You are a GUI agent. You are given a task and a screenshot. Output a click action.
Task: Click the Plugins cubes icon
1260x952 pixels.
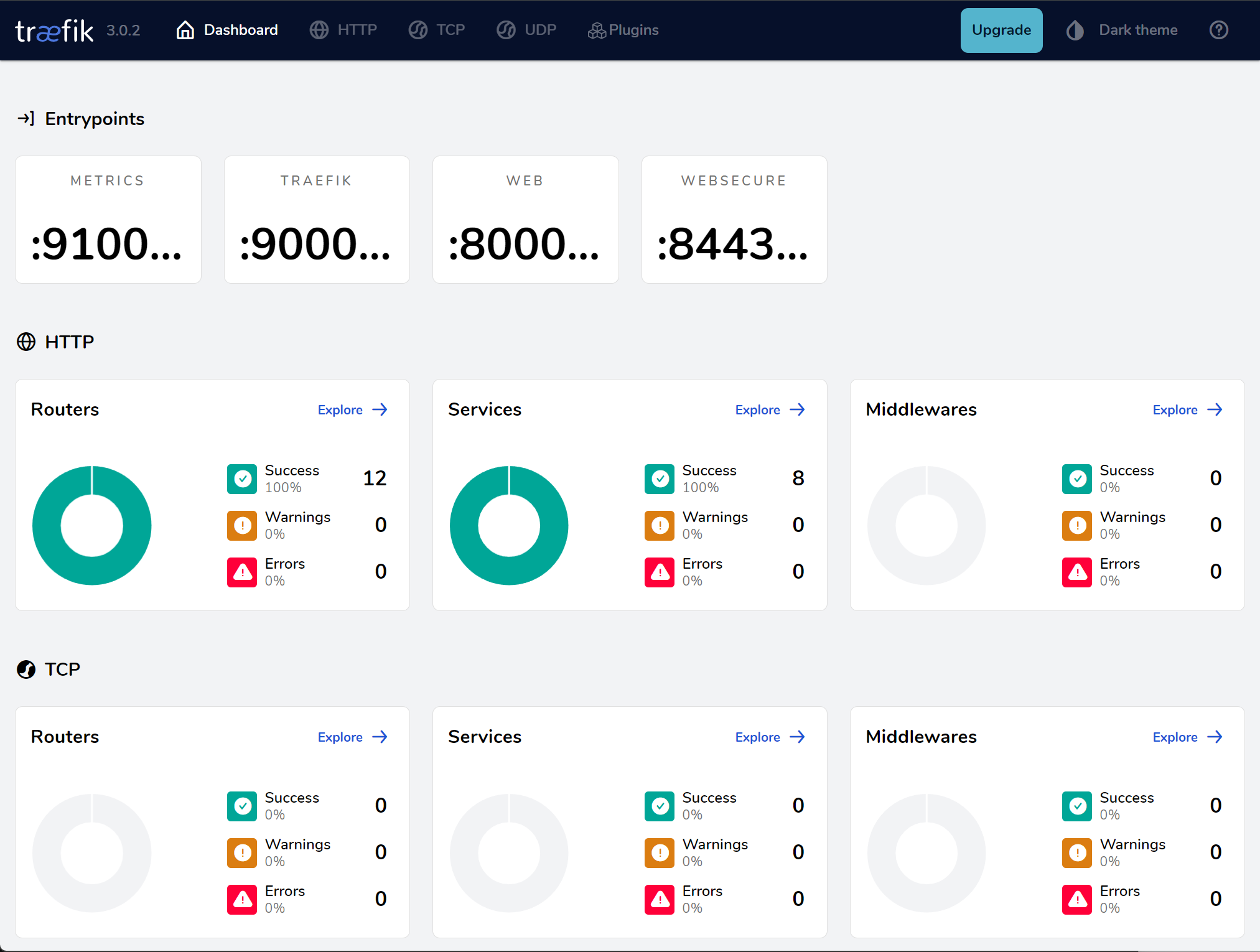(x=597, y=30)
